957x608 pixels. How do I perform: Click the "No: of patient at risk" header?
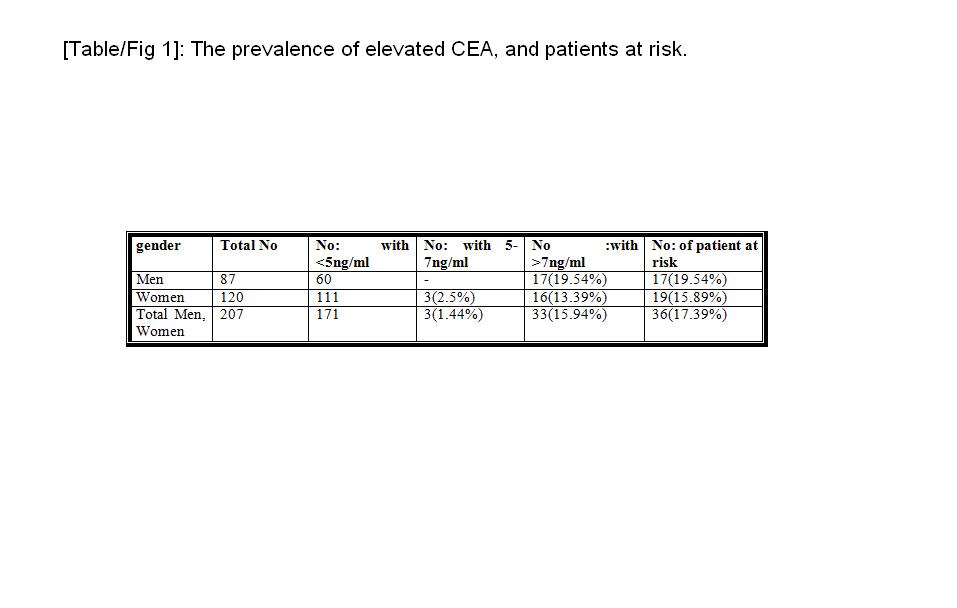tap(704, 254)
